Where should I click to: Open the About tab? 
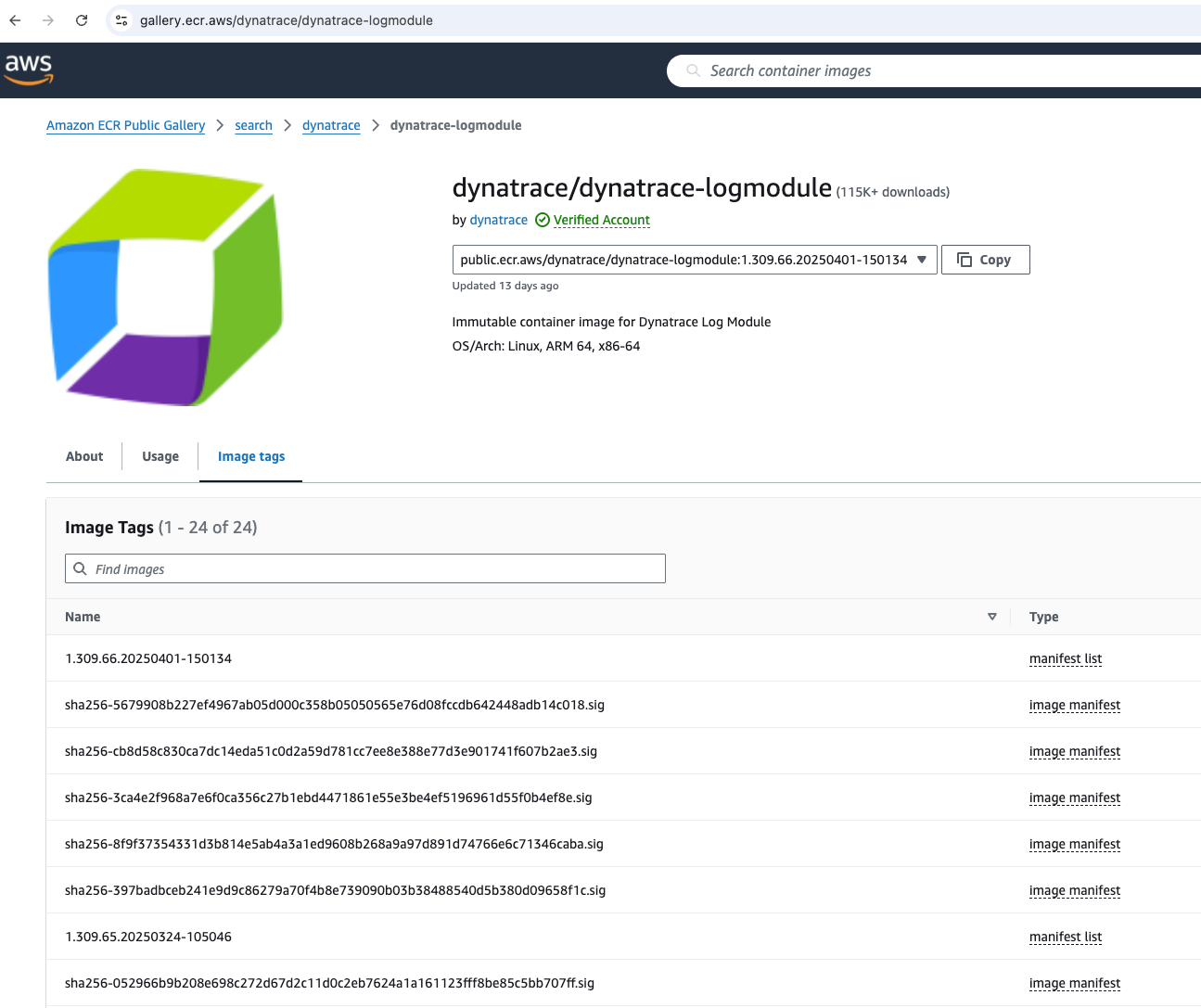[x=84, y=456]
